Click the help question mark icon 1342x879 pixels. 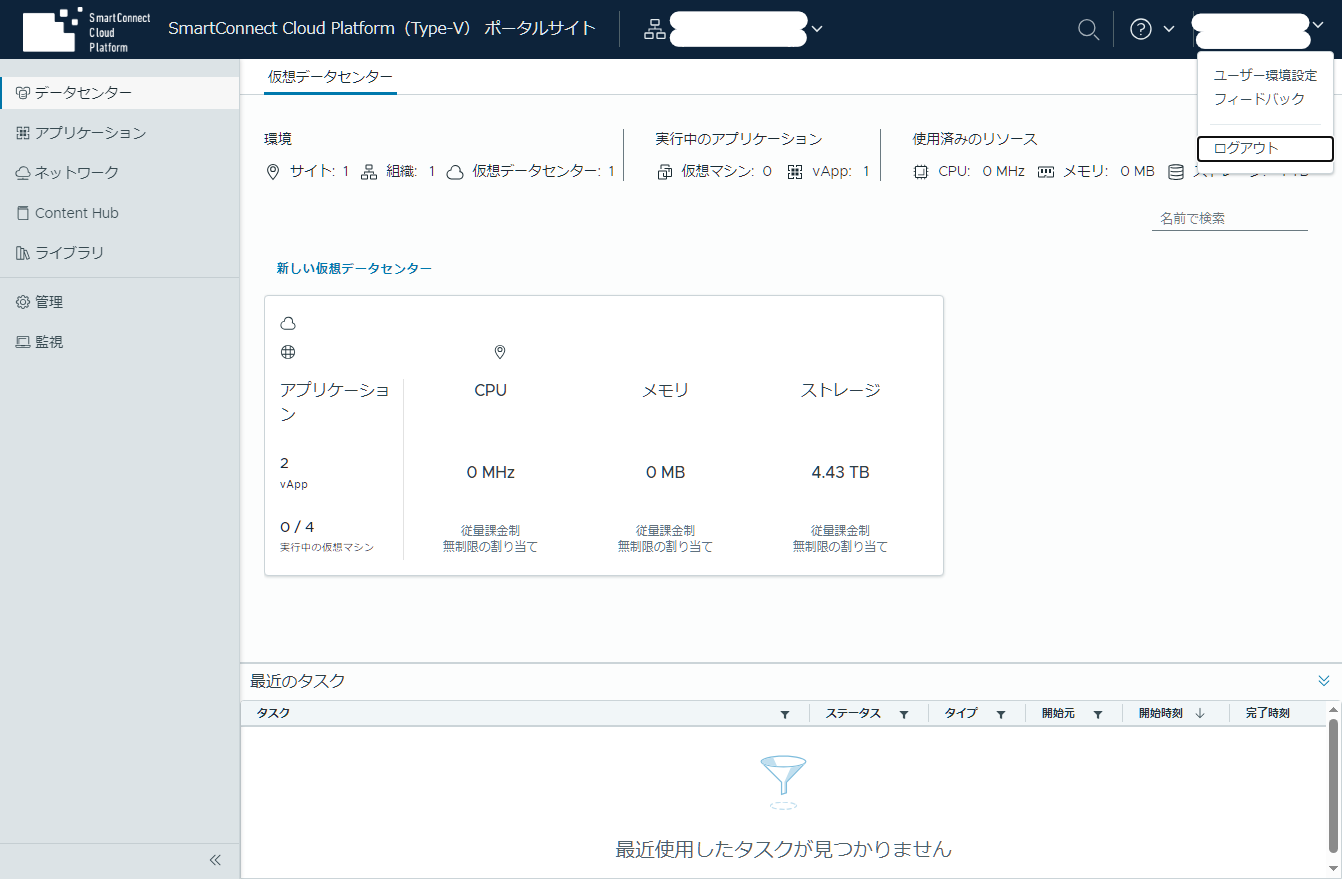click(x=1141, y=29)
